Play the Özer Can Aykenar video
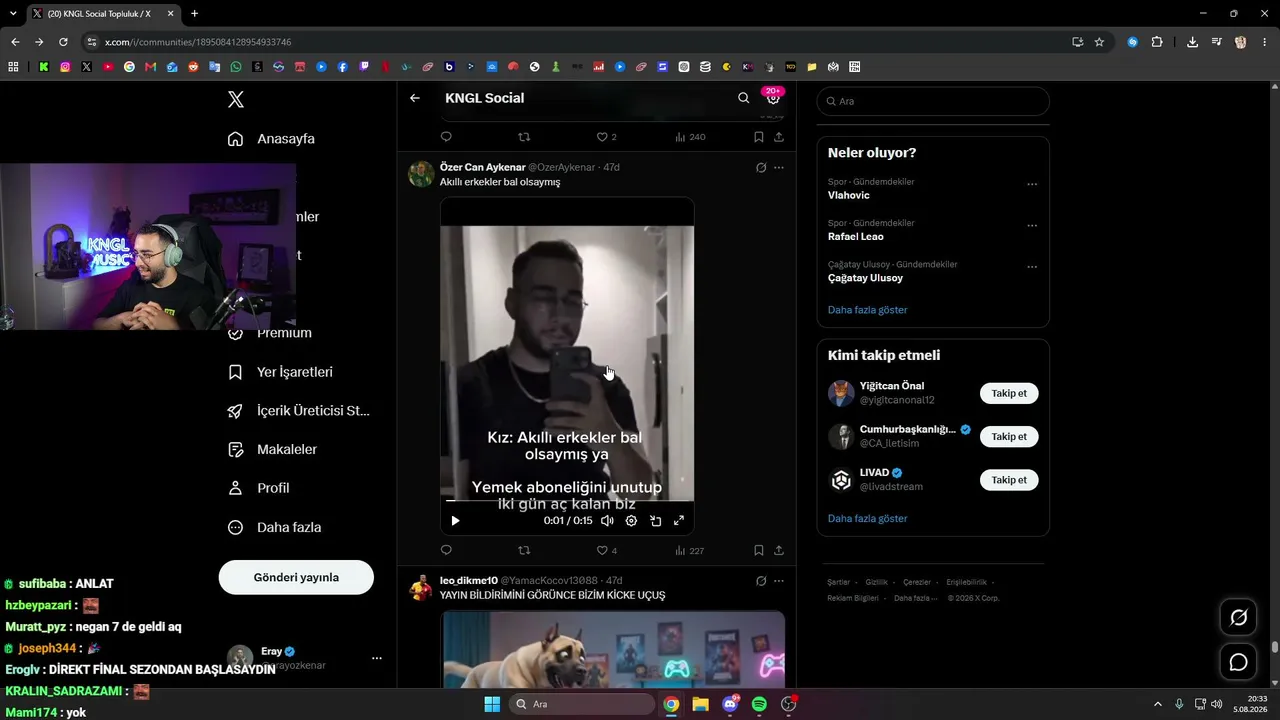Viewport: 1280px width, 720px height. [455, 520]
